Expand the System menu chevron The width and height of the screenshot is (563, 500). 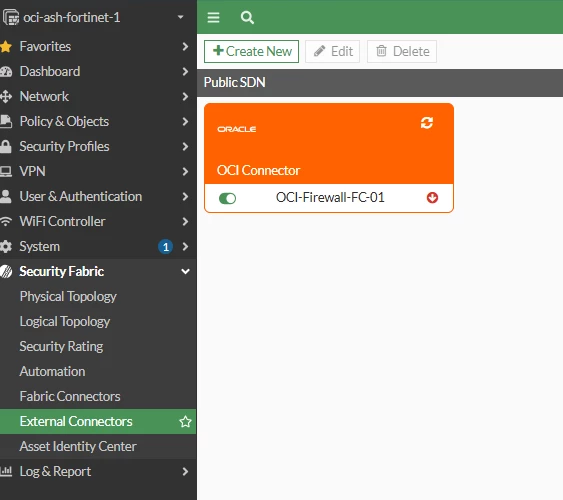(185, 246)
